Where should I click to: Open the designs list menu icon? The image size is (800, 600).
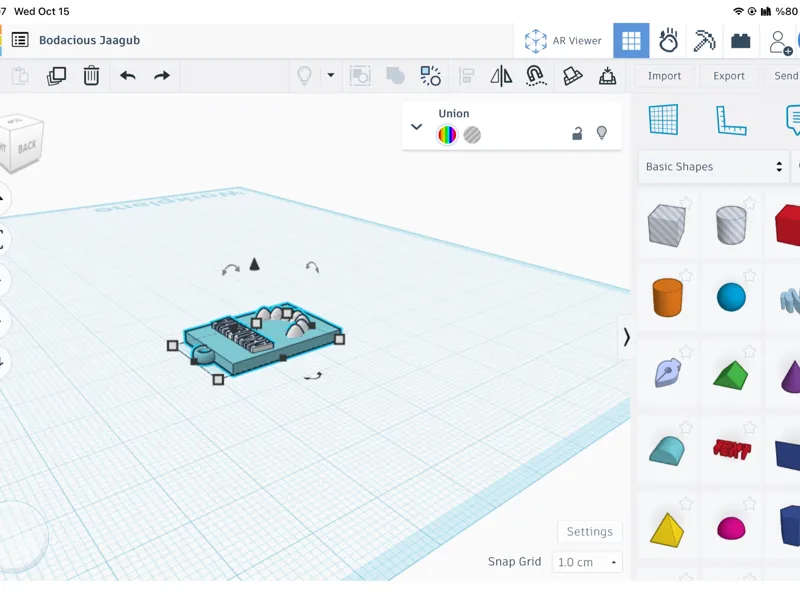tap(20, 40)
